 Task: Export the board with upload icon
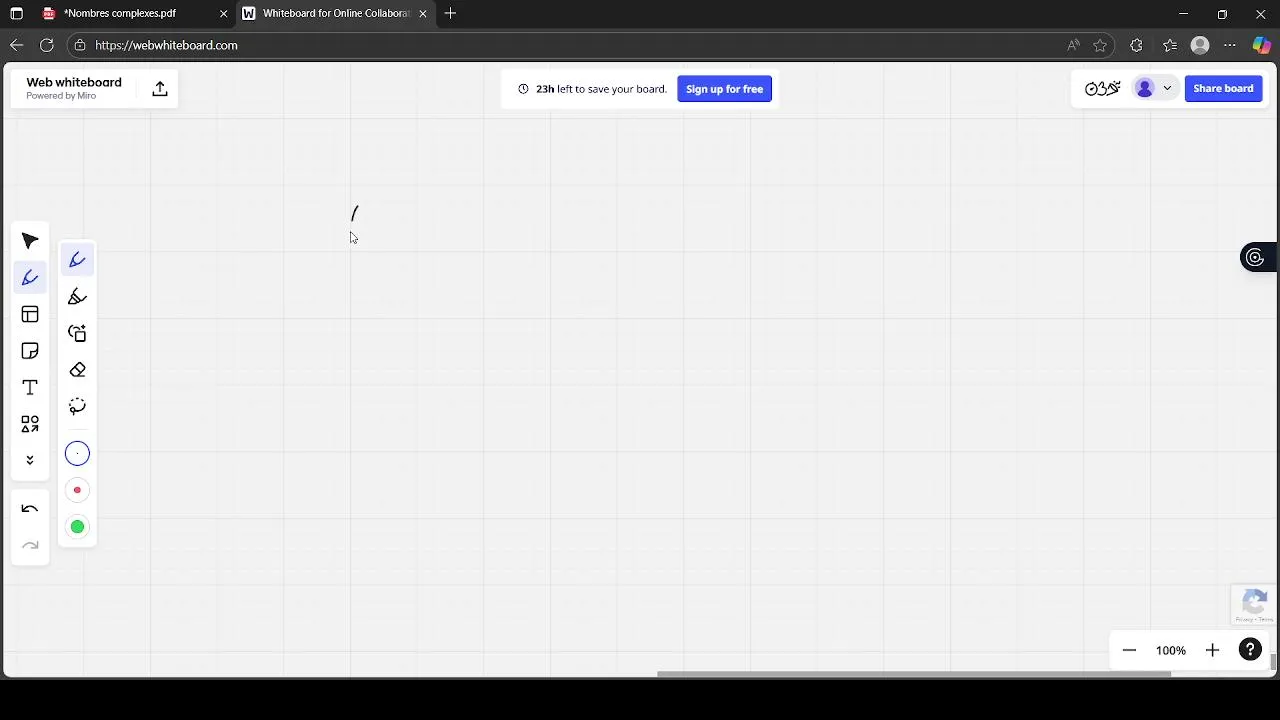point(160,89)
